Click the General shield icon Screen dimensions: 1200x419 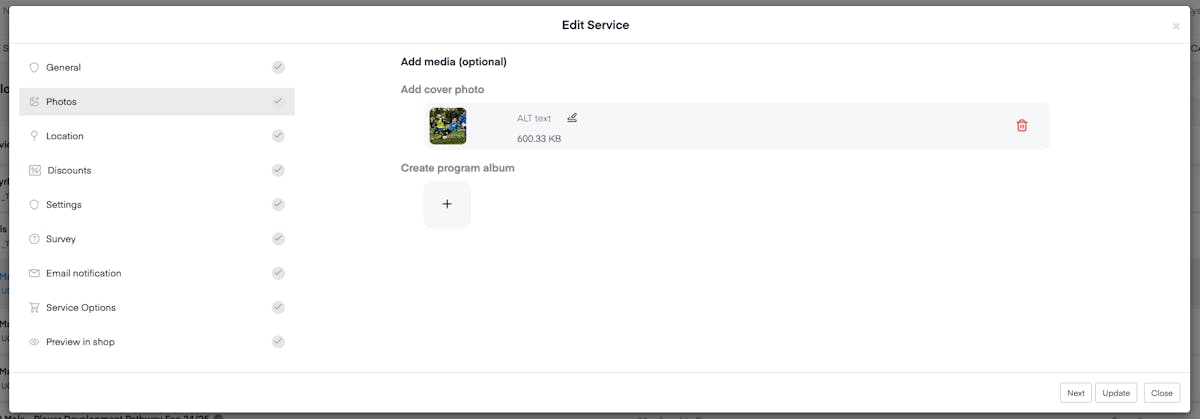34,68
